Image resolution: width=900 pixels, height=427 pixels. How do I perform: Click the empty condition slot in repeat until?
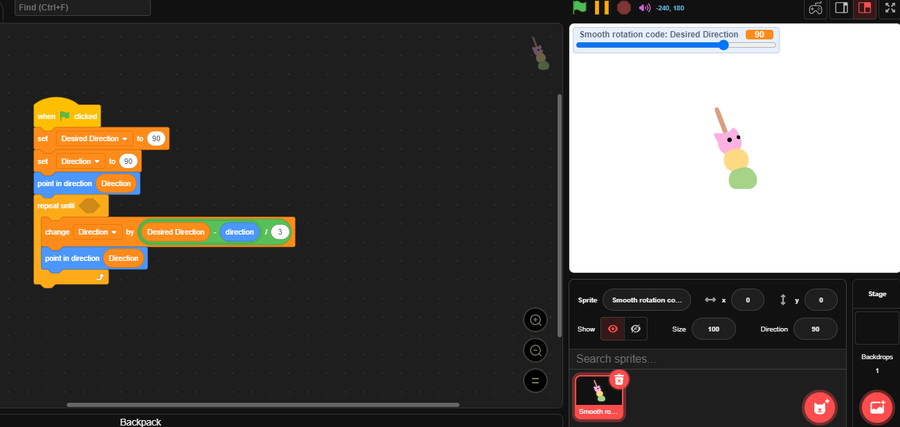[x=90, y=205]
